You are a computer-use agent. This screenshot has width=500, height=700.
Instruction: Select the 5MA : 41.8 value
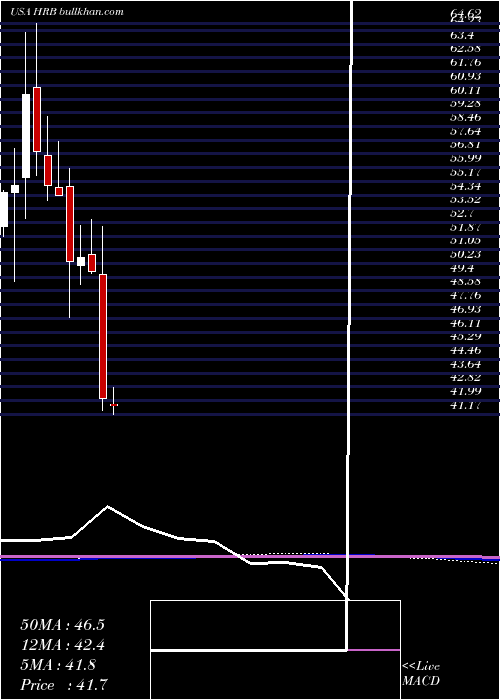point(58,665)
